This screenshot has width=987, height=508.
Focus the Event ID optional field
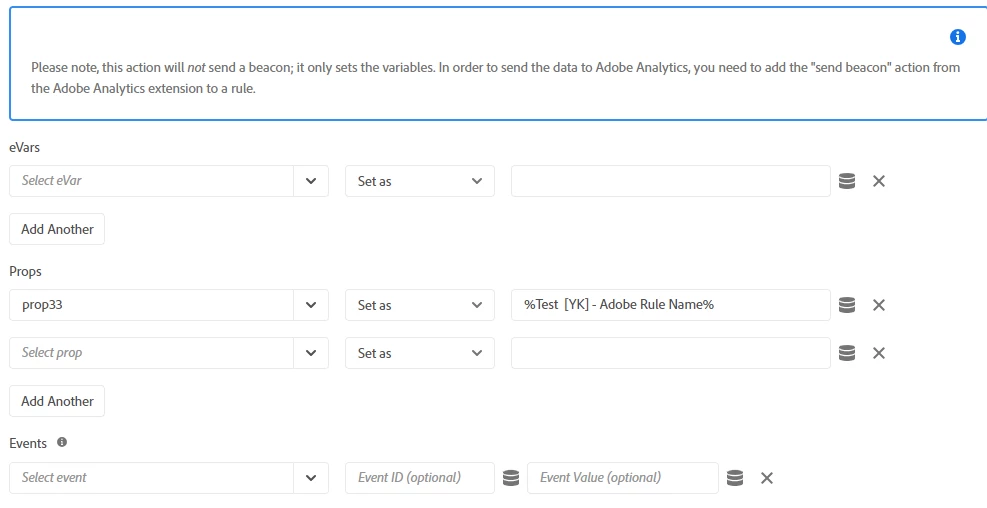click(x=420, y=478)
